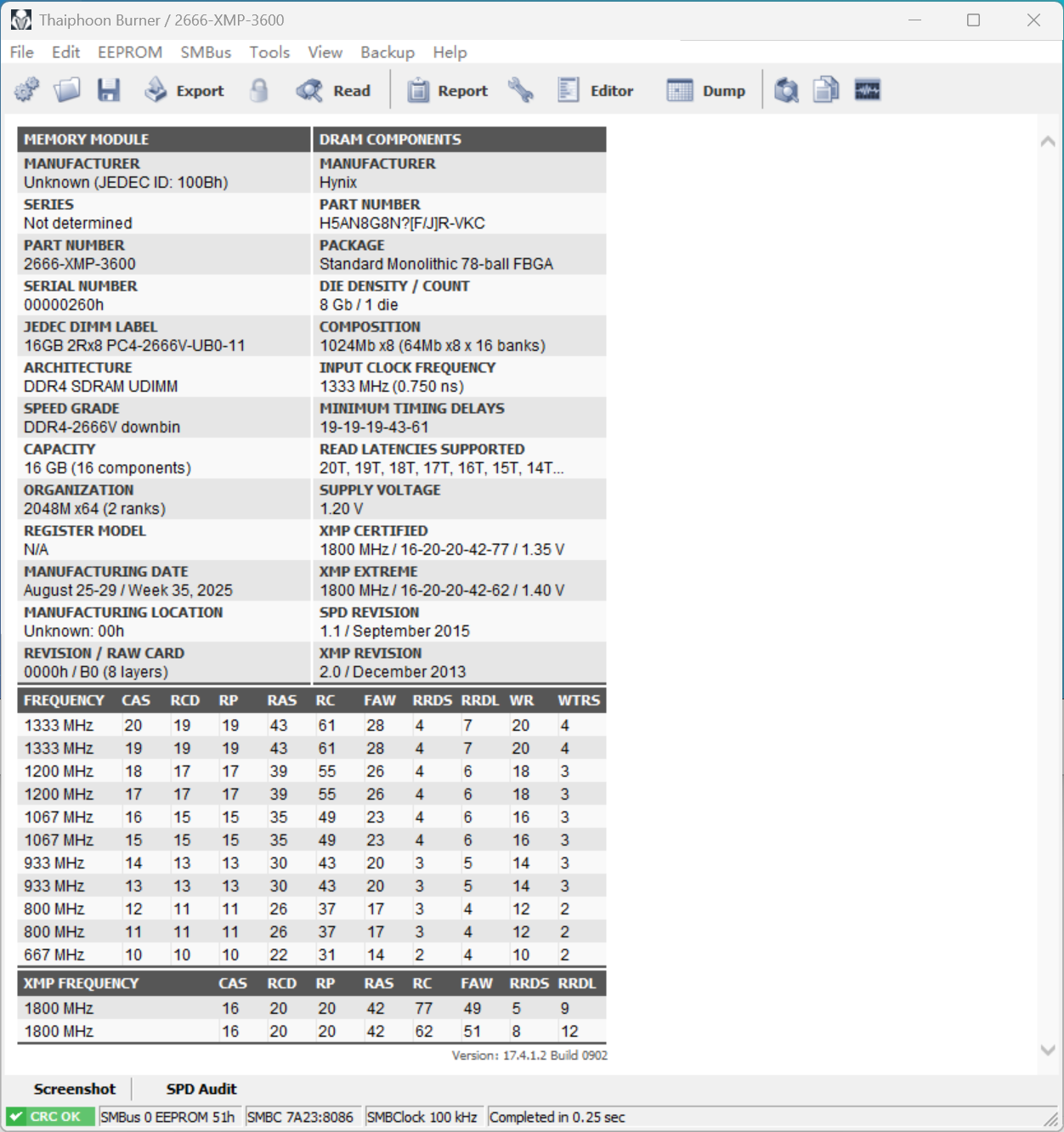Viewport: 1064px width, 1132px height.
Task: Select Hynix manufacturer value
Action: point(338,183)
